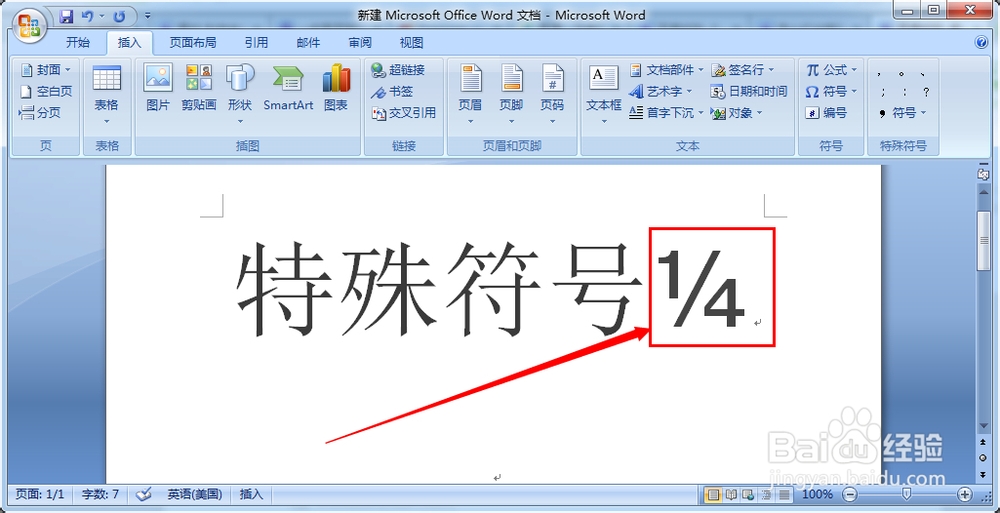The height and width of the screenshot is (513, 1000).
Task: Customize Quick Access Toolbar dropdown
Action: click(148, 15)
